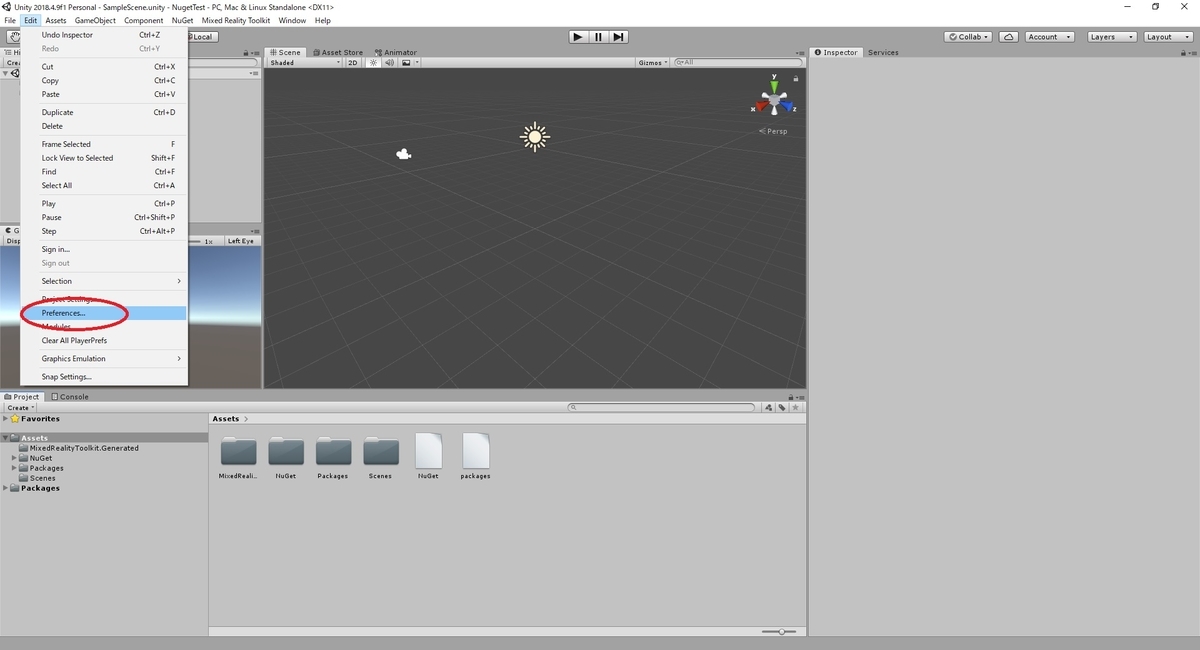This screenshot has width=1200, height=650.
Task: Expand the bottom root Packages tree node
Action: tap(6, 488)
